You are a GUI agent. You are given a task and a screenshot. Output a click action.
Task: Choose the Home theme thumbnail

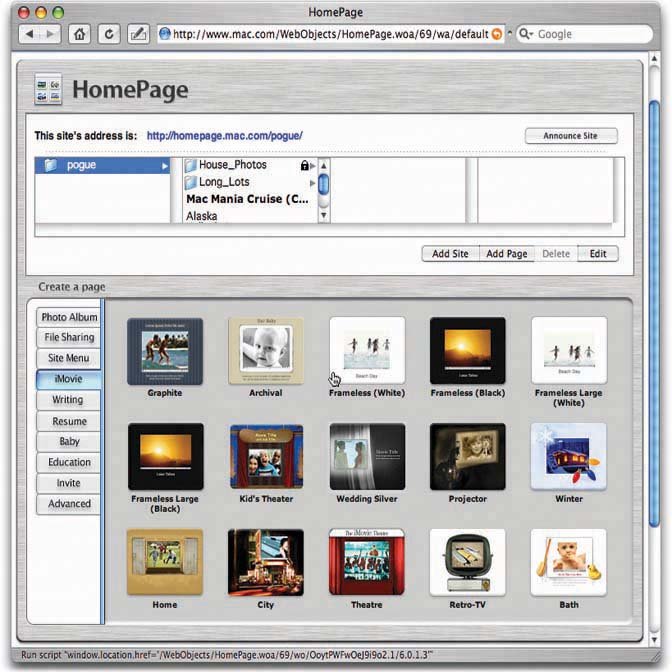coord(165,562)
